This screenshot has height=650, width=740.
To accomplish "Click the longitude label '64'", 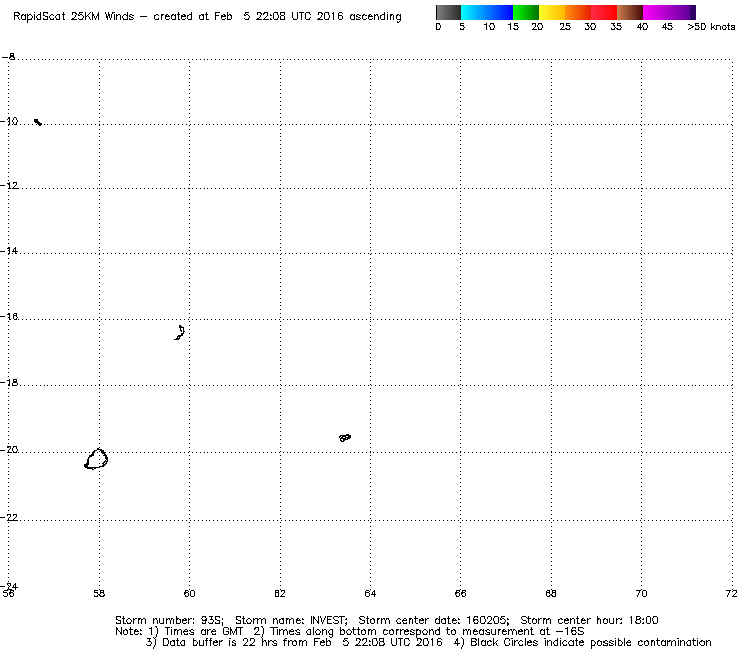I will coord(370,593).
